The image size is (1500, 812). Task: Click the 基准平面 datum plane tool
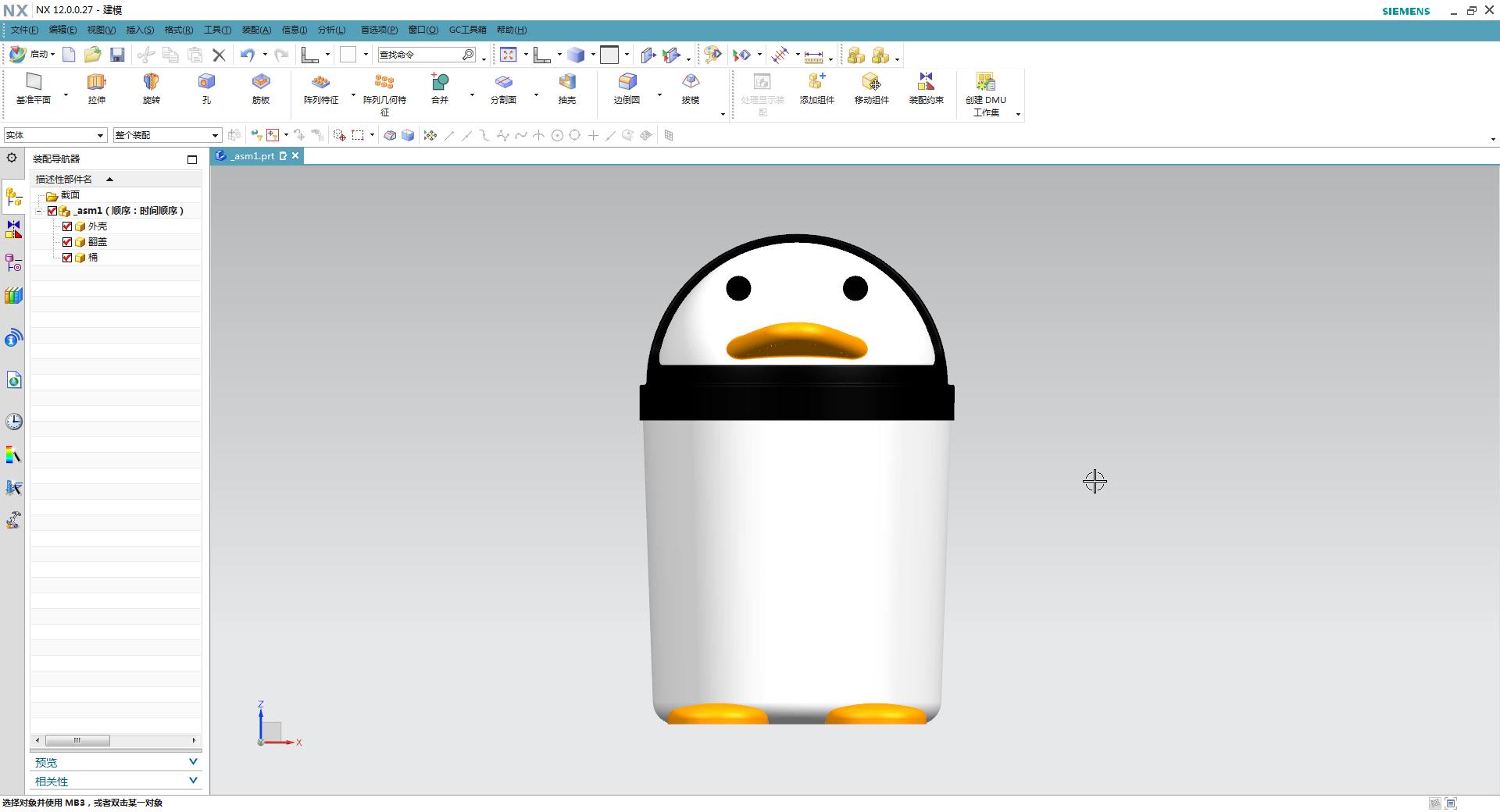tap(34, 89)
